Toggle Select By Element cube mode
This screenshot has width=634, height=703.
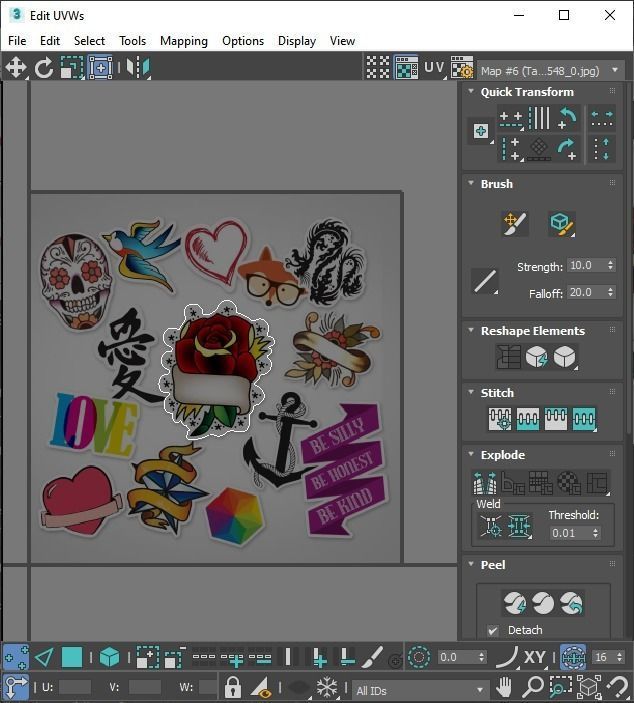(109, 657)
